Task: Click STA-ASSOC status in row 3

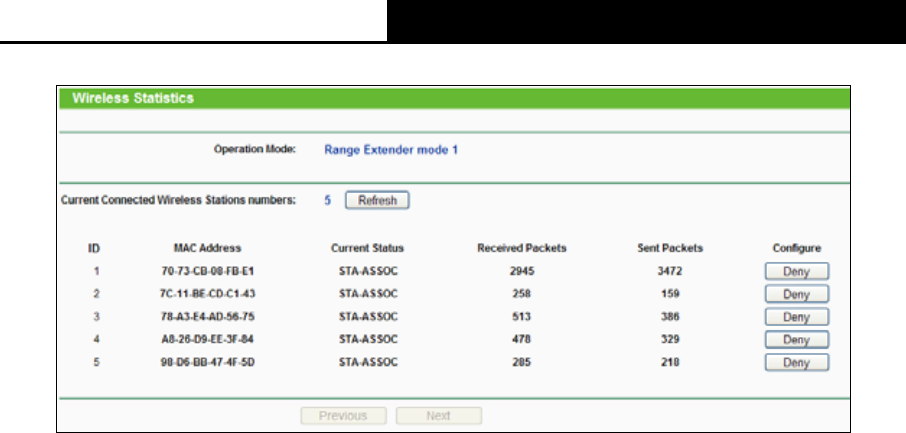Action: click(368, 317)
